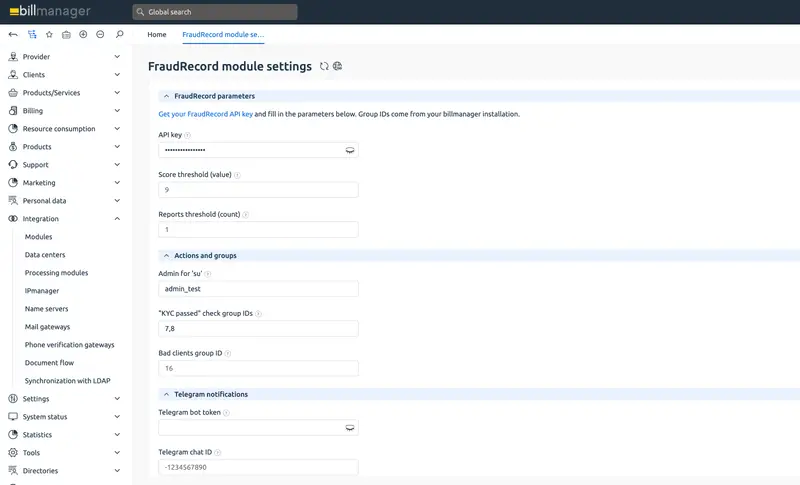The width and height of the screenshot is (800, 485).
Task: Click the Bad clients group ID field
Action: click(258, 368)
